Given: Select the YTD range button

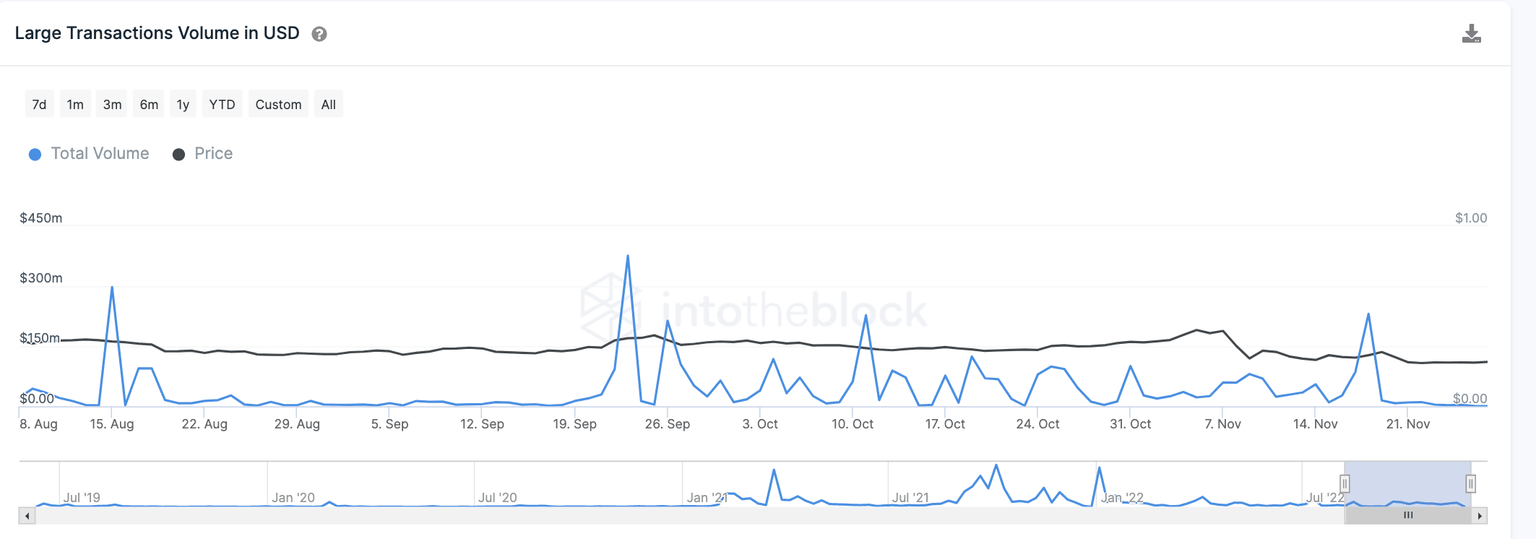Looking at the screenshot, I should pos(222,104).
